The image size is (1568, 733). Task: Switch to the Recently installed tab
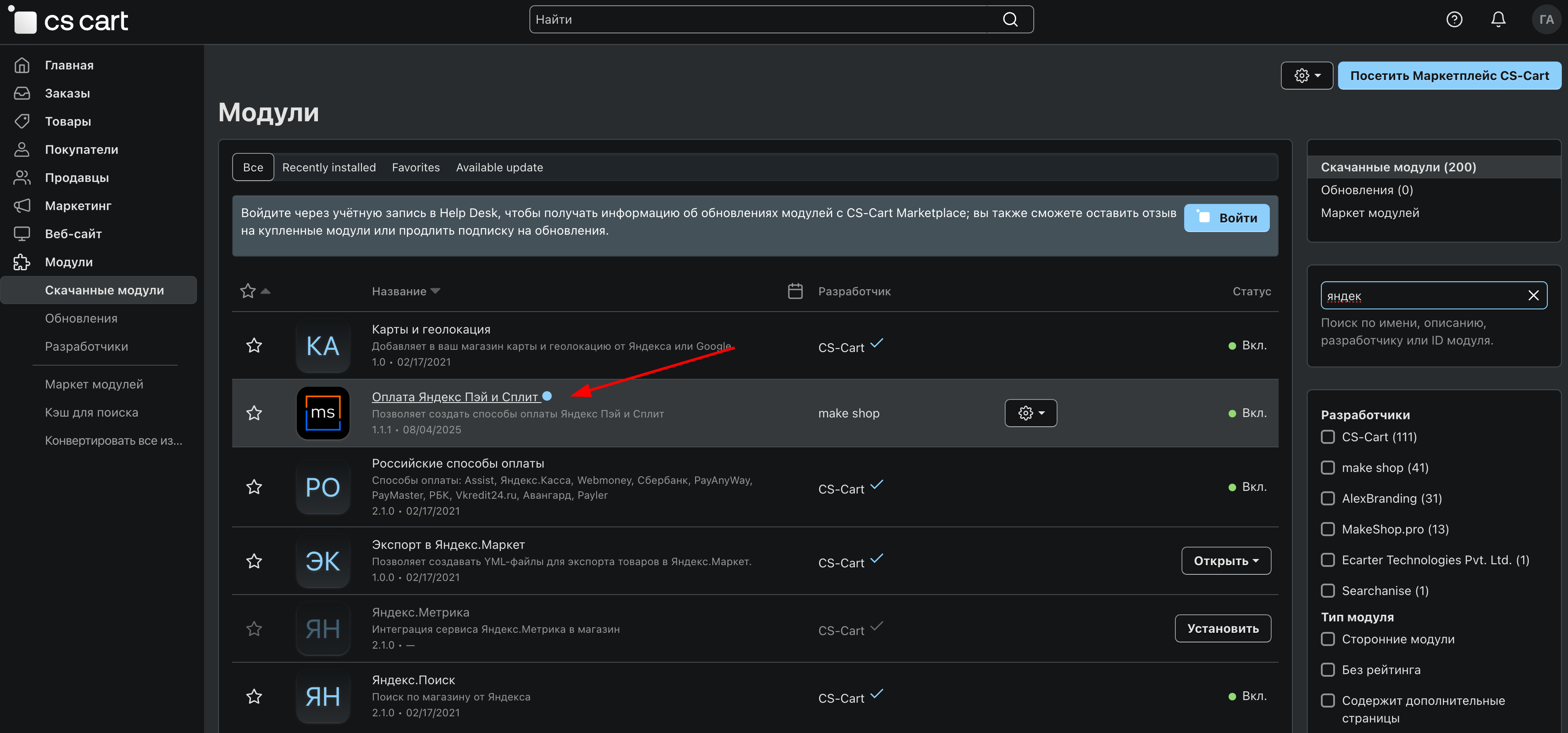click(329, 167)
